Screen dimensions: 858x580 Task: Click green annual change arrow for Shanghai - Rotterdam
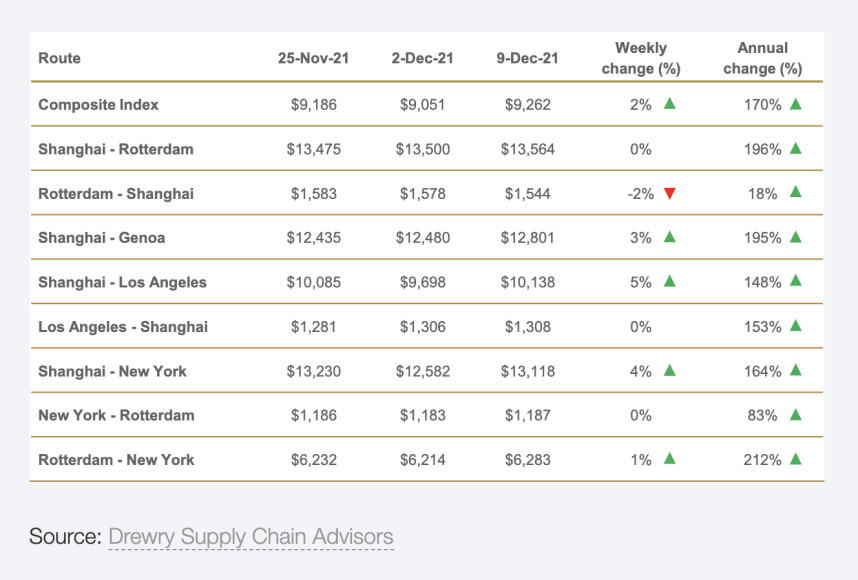click(x=796, y=148)
